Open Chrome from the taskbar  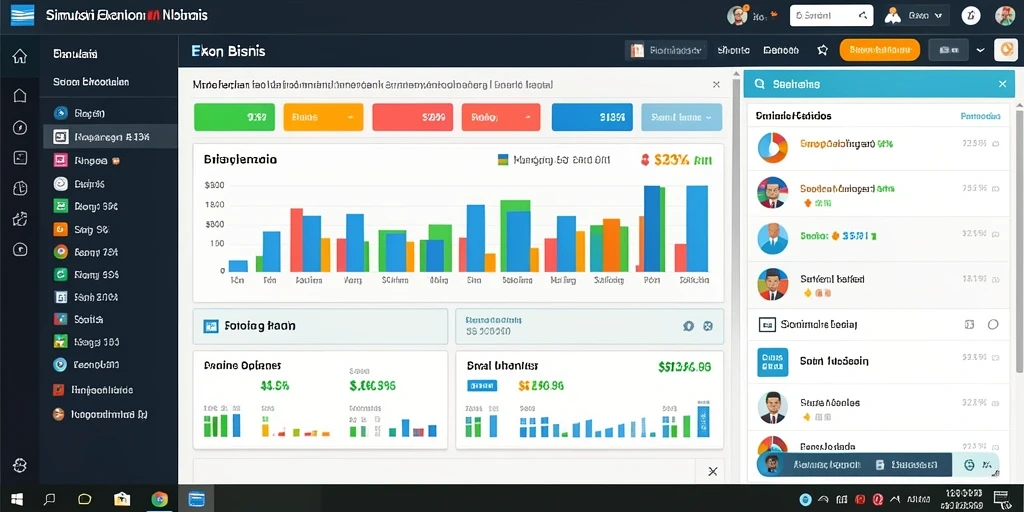coord(159,500)
